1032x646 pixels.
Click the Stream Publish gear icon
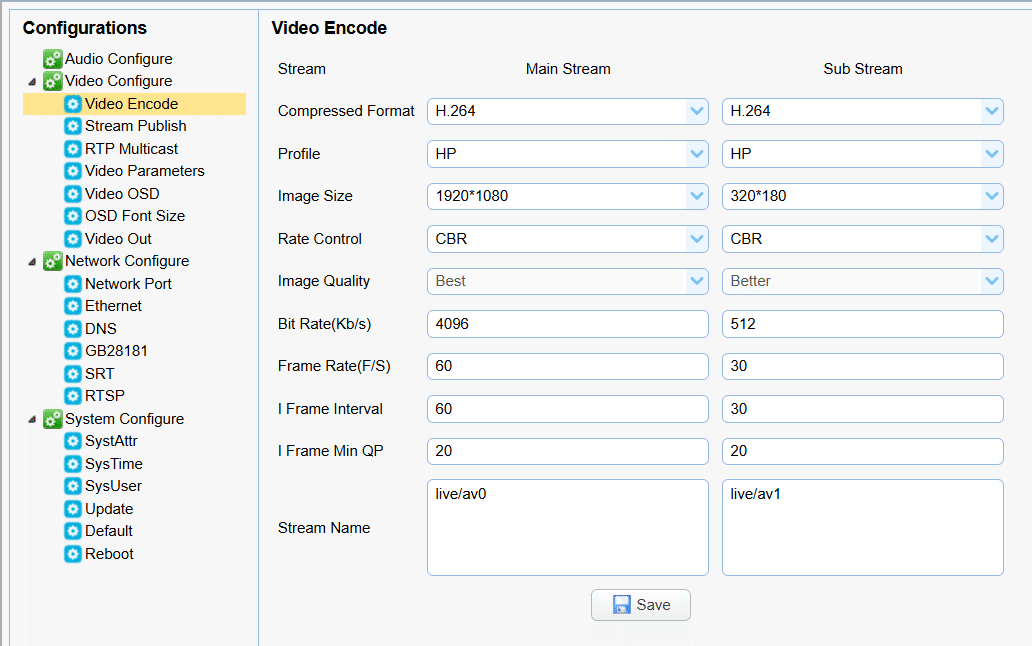click(x=73, y=126)
